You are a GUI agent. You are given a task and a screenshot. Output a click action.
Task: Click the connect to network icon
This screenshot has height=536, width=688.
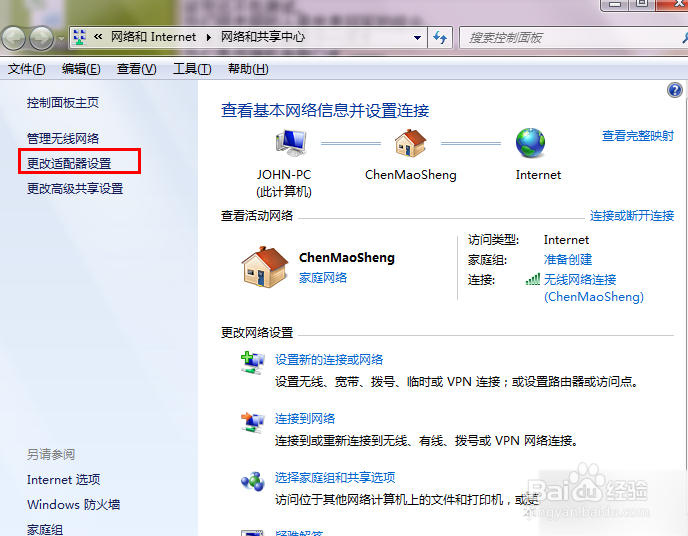click(x=252, y=422)
